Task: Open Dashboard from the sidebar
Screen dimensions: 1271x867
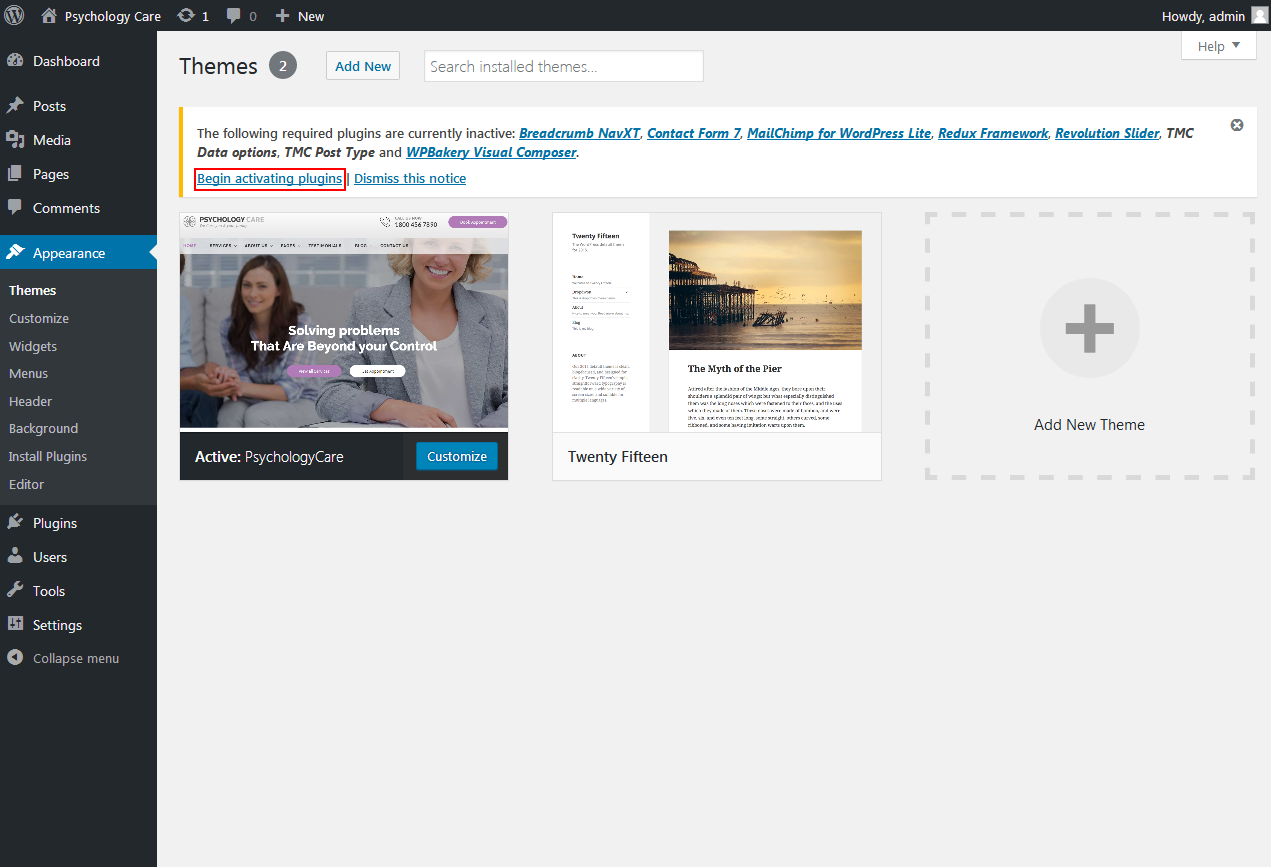Action: click(x=66, y=61)
